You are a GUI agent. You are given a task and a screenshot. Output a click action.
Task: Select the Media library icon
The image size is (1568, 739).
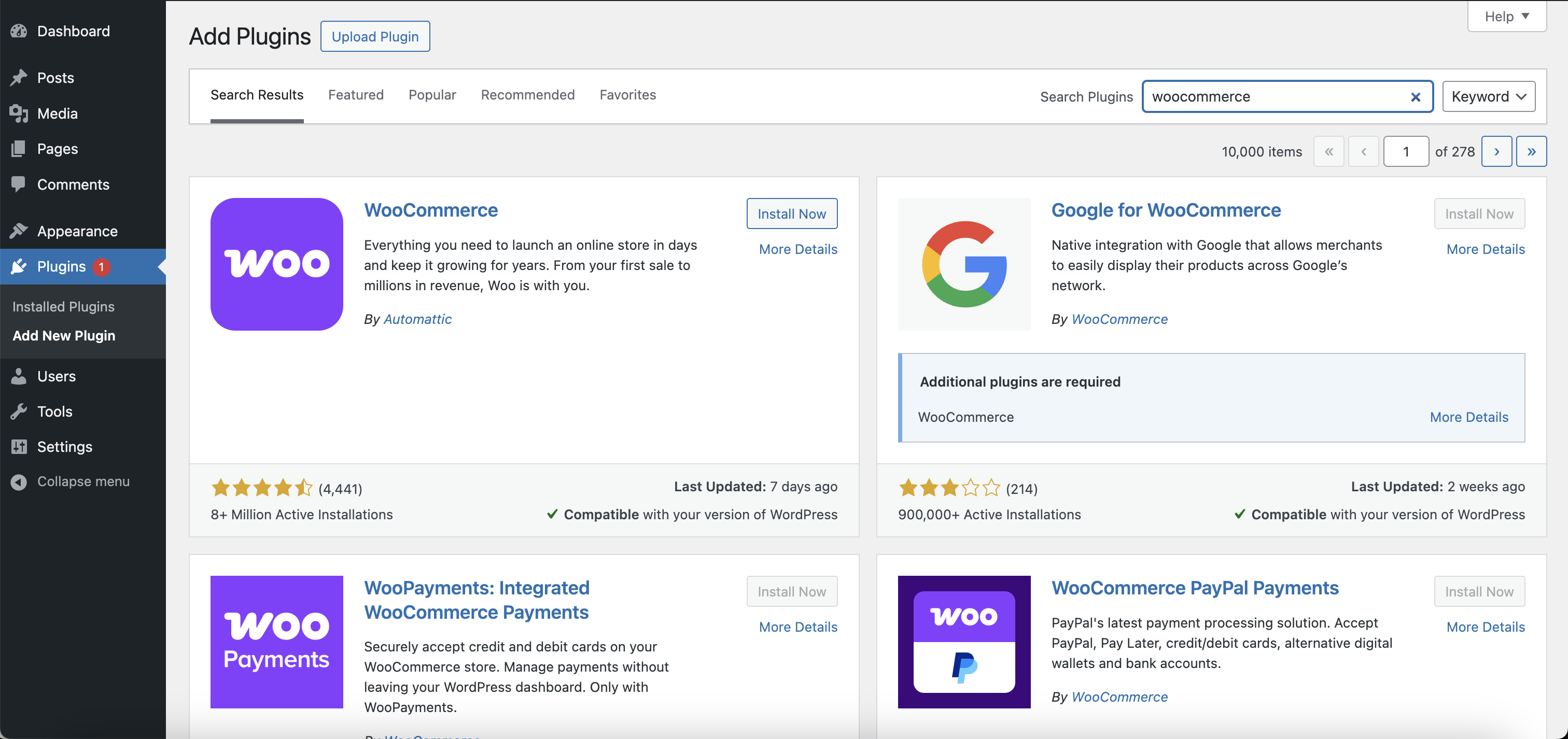pyautogui.click(x=19, y=113)
